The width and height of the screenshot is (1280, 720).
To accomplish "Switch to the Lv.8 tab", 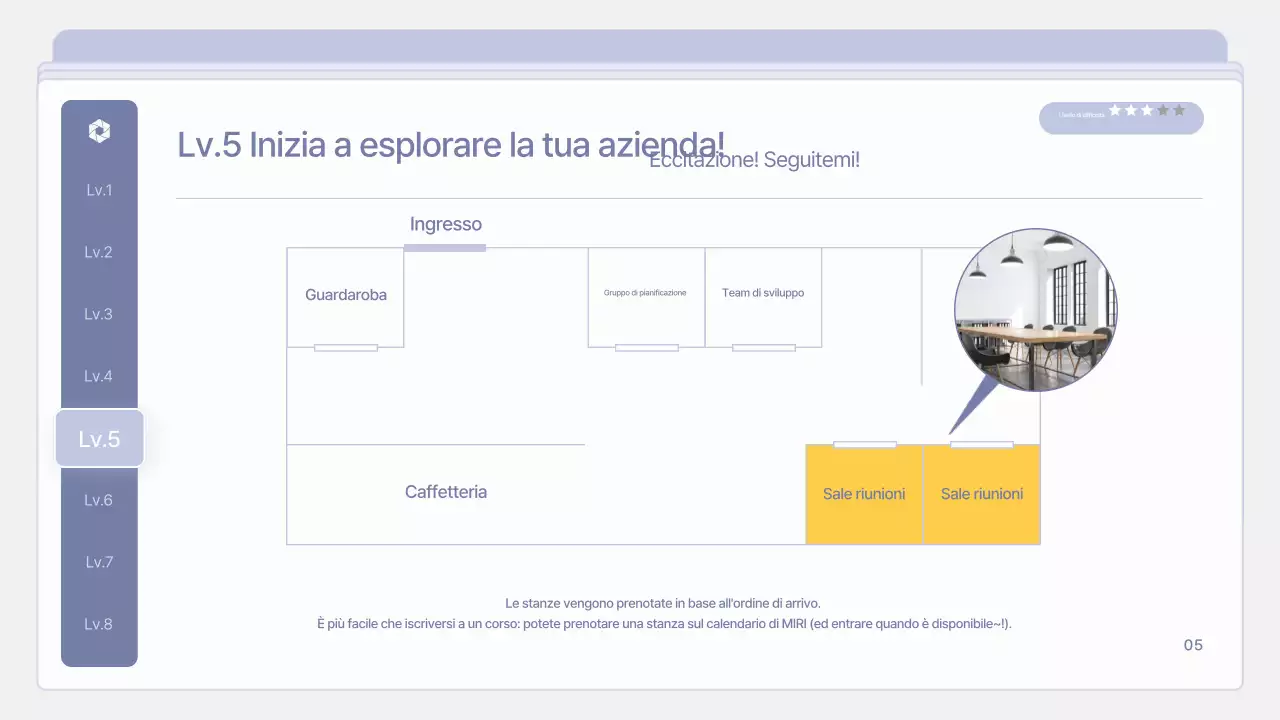I will pyautogui.click(x=99, y=624).
